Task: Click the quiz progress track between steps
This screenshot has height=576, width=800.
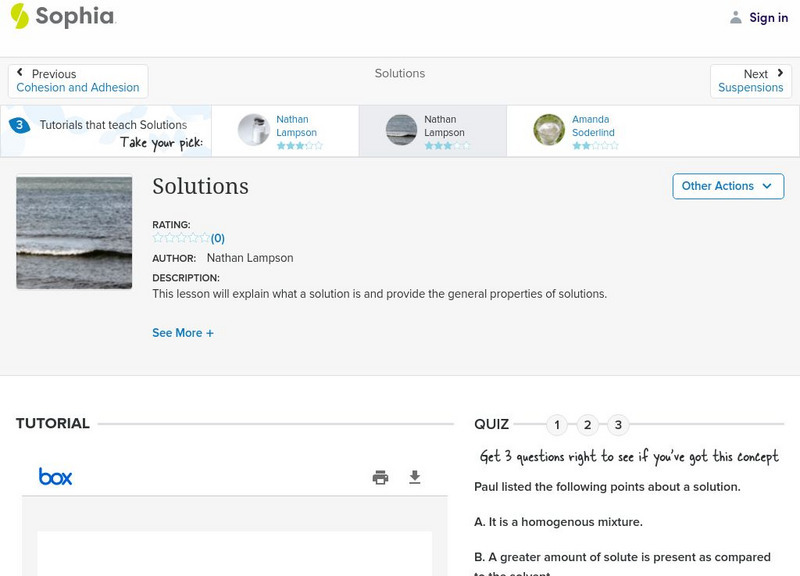Action: [572, 425]
